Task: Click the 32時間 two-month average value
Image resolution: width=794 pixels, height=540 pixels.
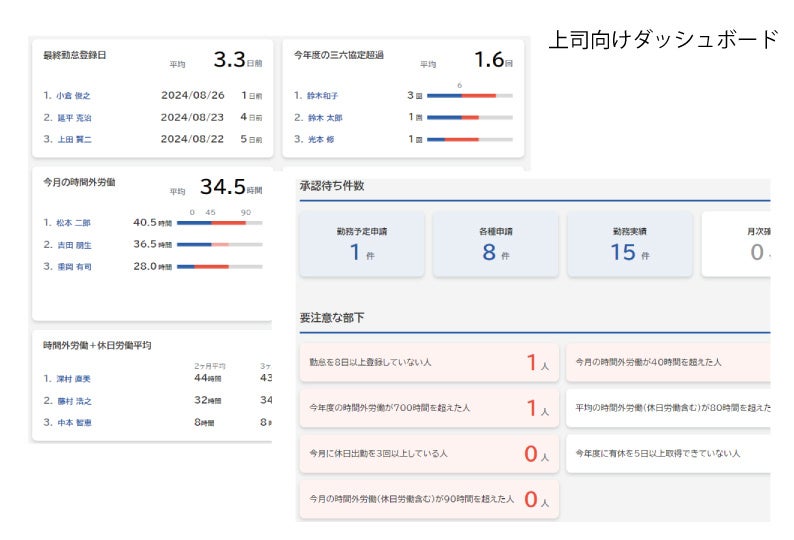Action: coord(208,400)
